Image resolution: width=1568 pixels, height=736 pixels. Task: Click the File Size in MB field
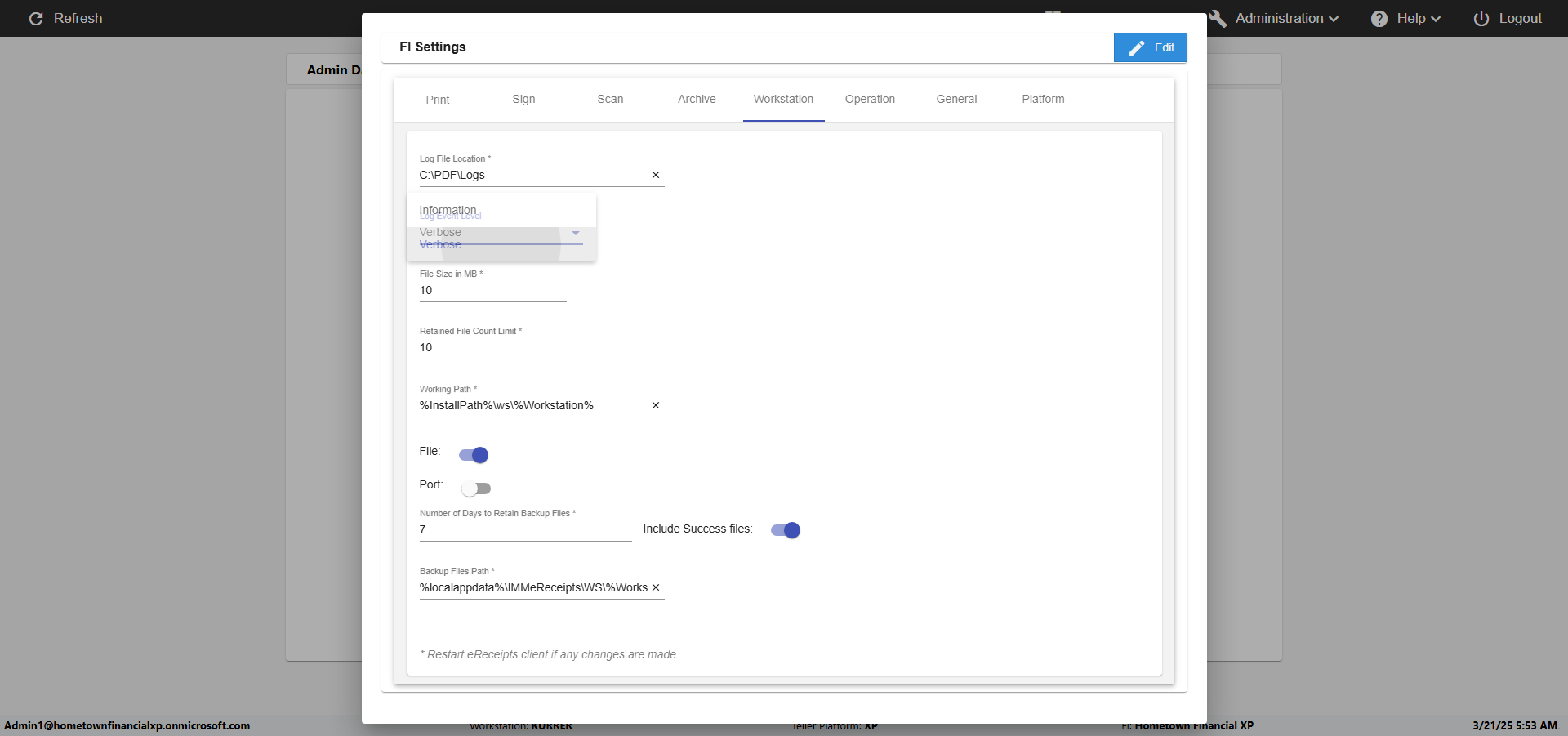[493, 290]
